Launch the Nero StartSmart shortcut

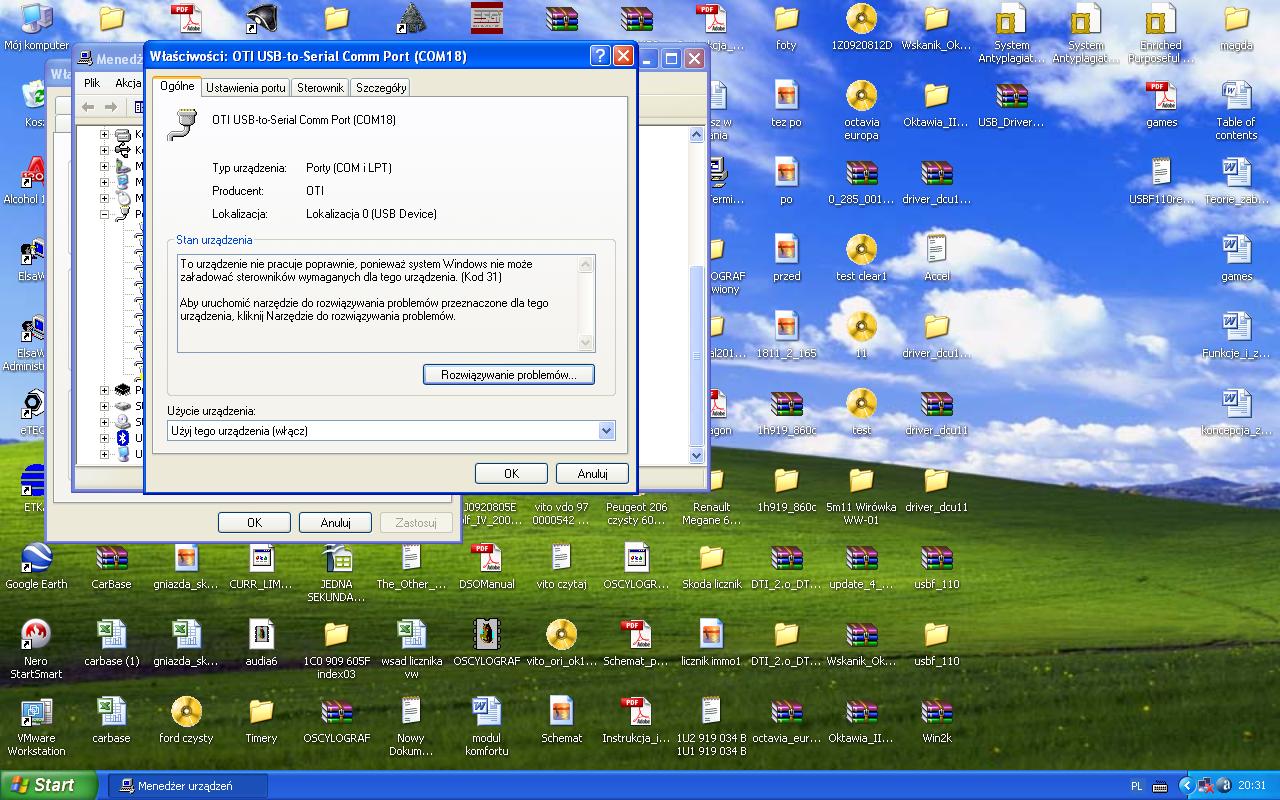(x=36, y=648)
